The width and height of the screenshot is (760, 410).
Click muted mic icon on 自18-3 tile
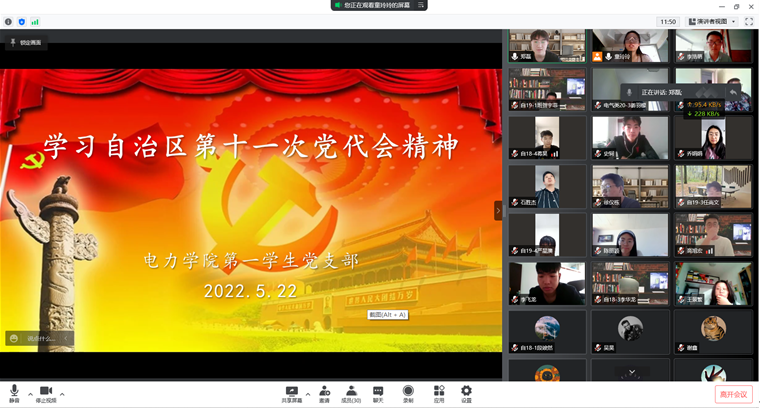[x=598, y=300]
